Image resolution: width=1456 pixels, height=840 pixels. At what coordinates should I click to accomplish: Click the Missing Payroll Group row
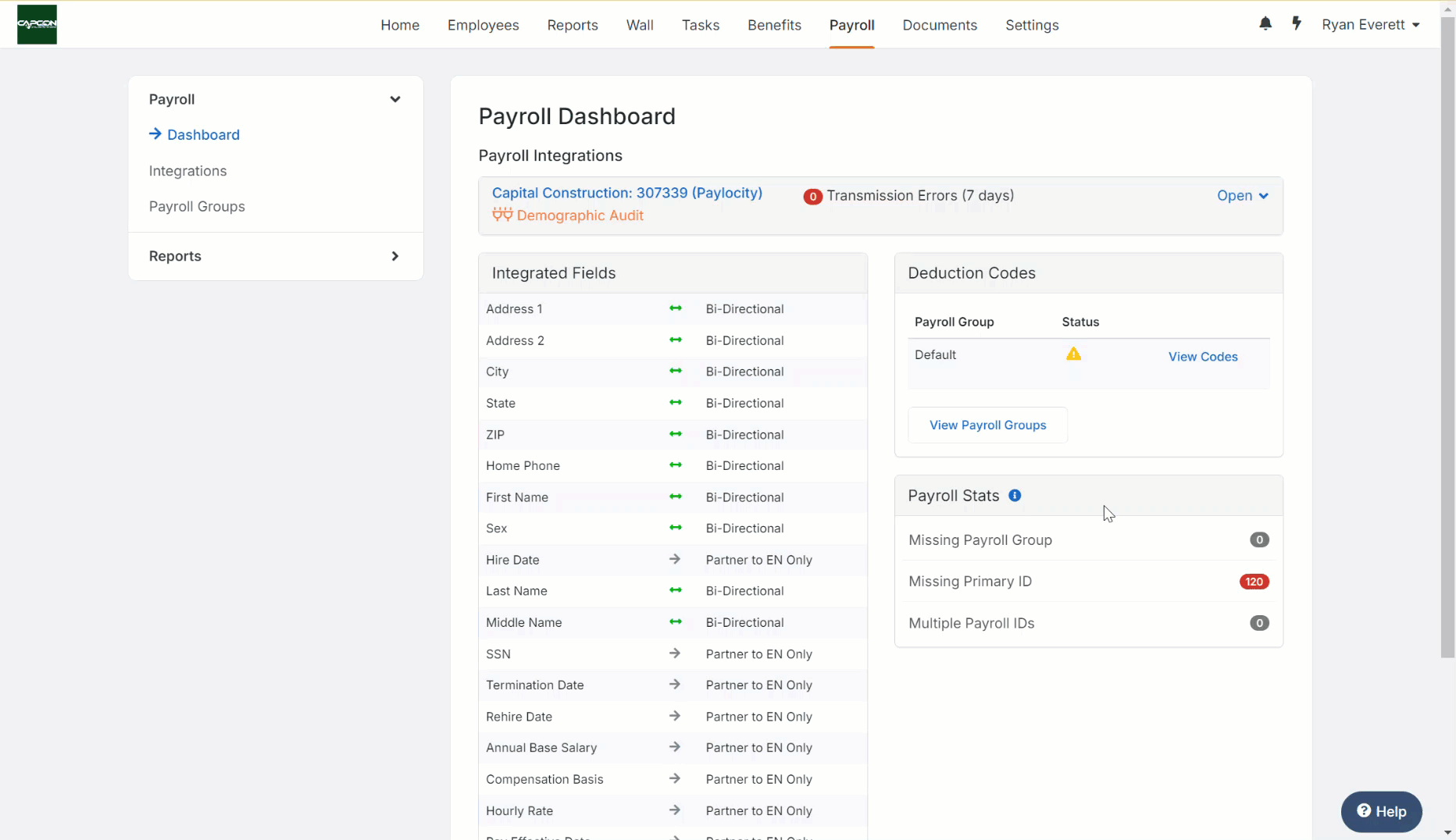coord(1088,539)
